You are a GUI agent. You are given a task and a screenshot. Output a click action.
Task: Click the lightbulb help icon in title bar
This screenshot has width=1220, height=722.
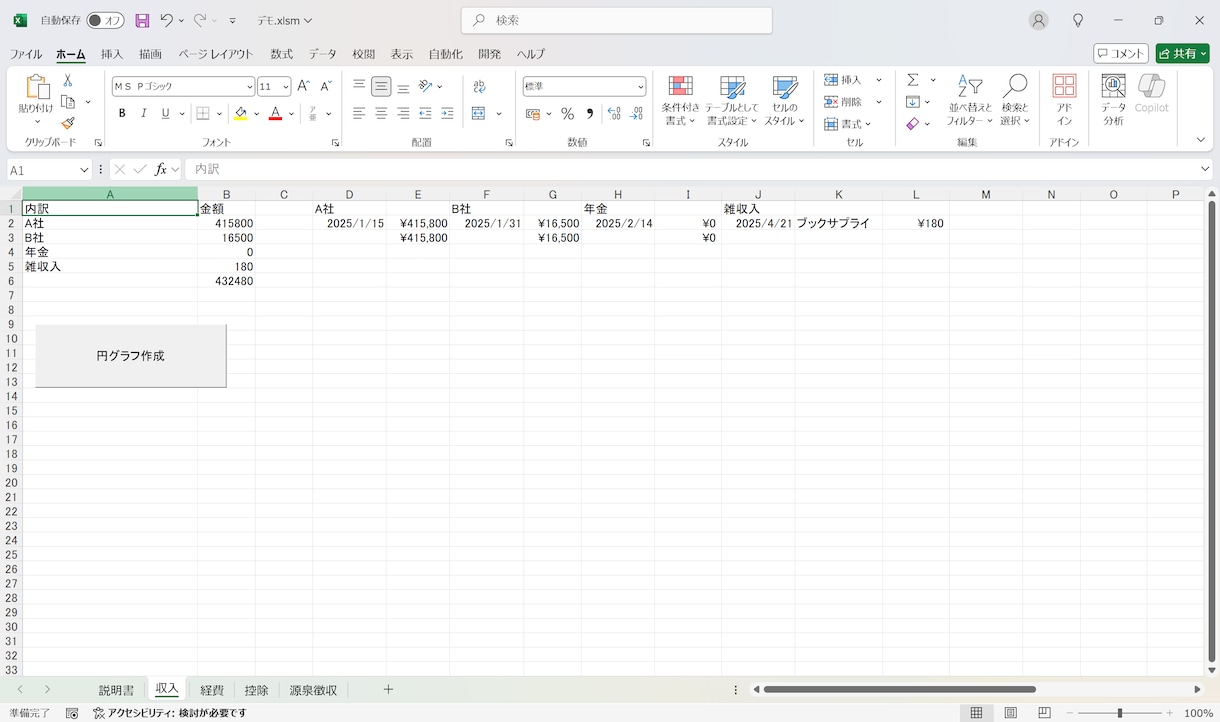[1078, 20]
